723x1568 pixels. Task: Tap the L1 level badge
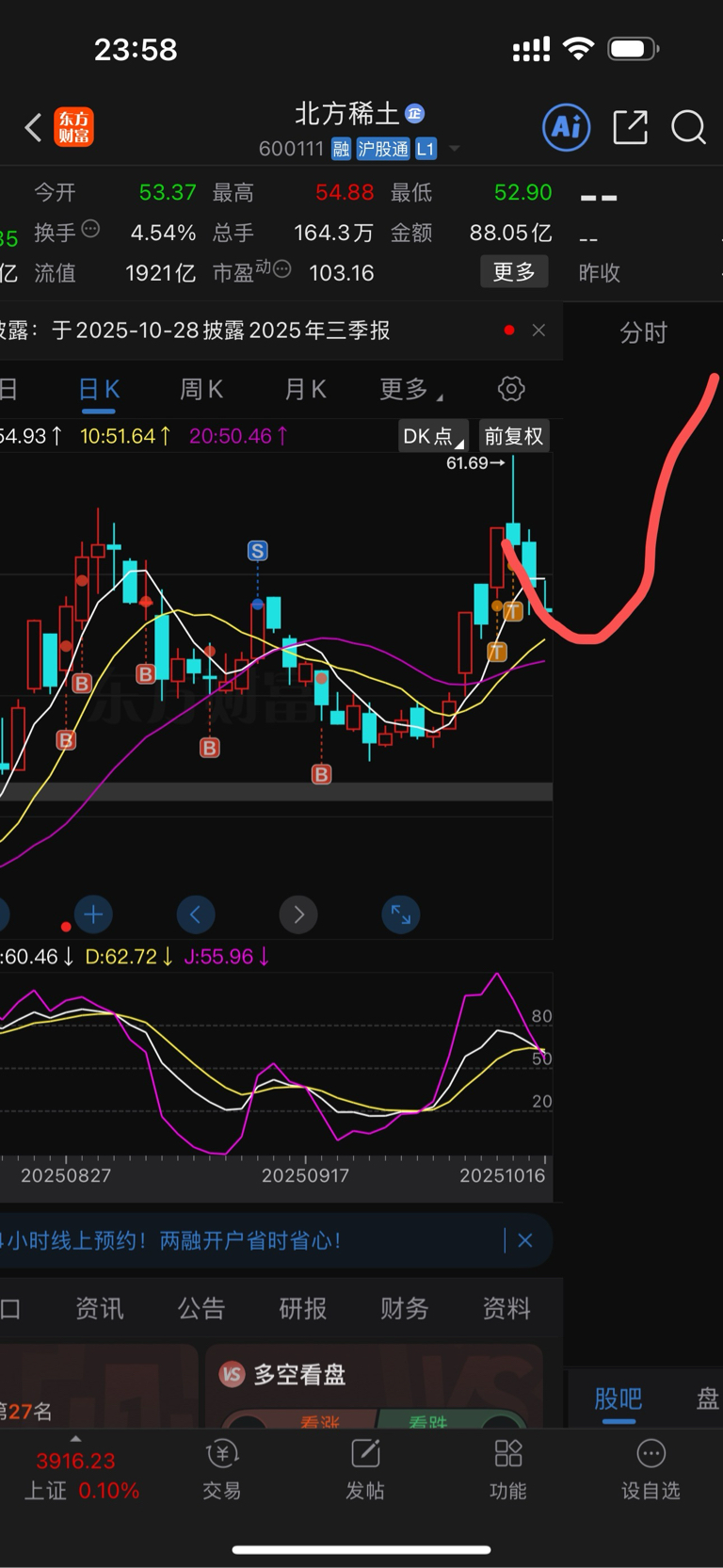(x=426, y=149)
